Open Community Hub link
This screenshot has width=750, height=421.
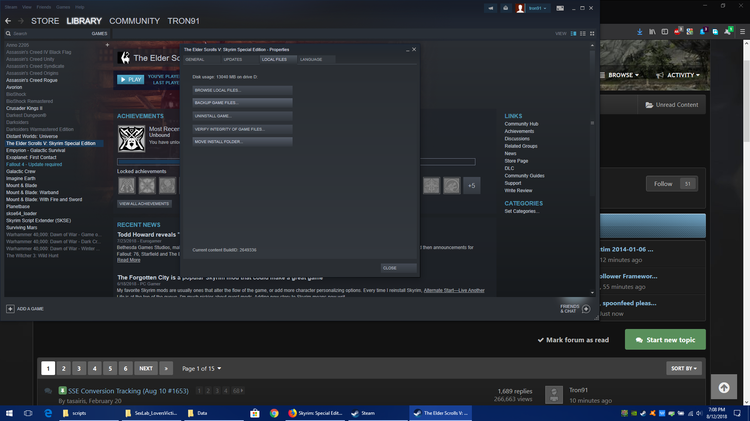(x=521, y=124)
